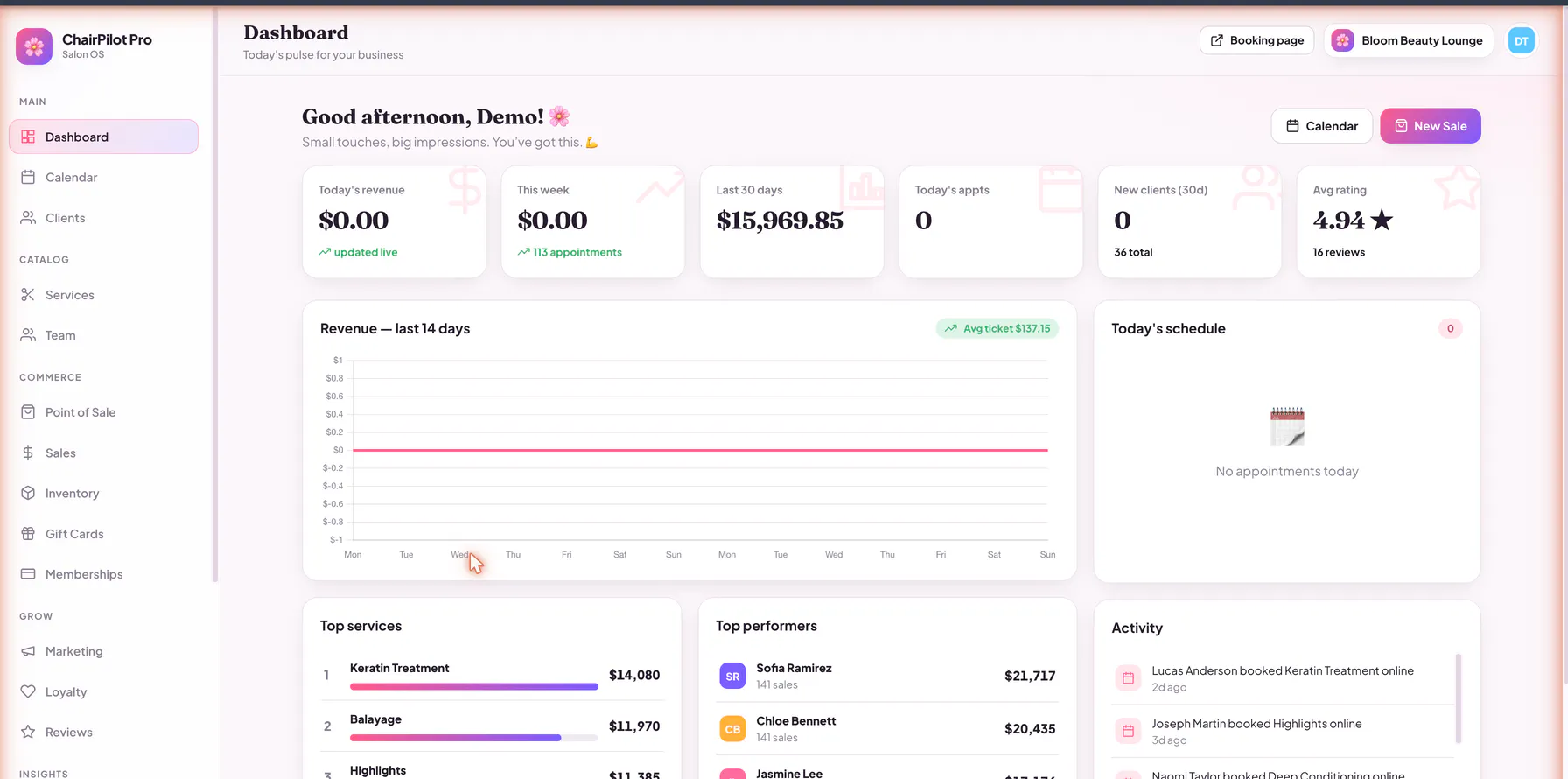The width and height of the screenshot is (1568, 779).
Task: Click the Activity panel scrollbar
Action: (1458, 698)
